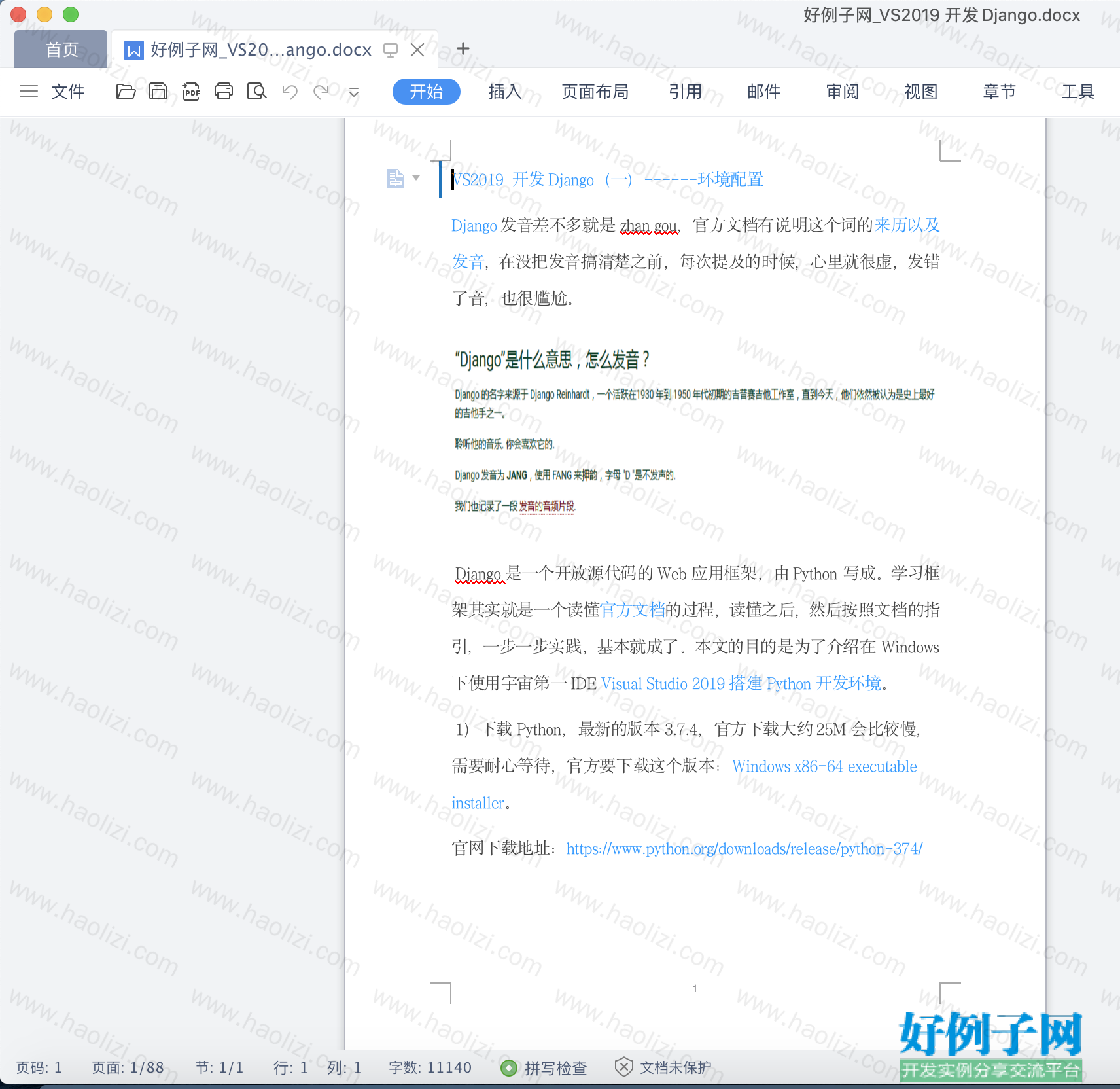Select the 审阅 ribbon tab
This screenshot has height=1089, width=1120.
pos(843,92)
